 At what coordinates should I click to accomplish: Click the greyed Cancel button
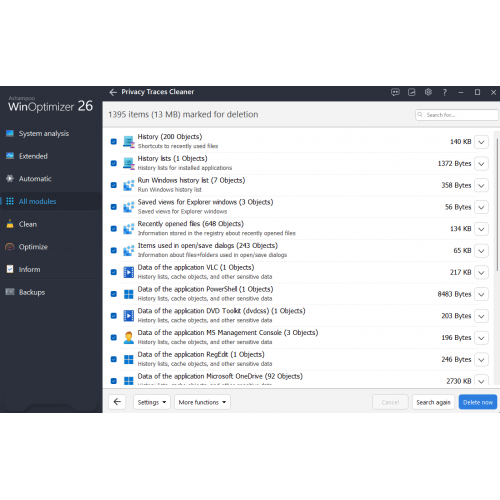pos(390,402)
